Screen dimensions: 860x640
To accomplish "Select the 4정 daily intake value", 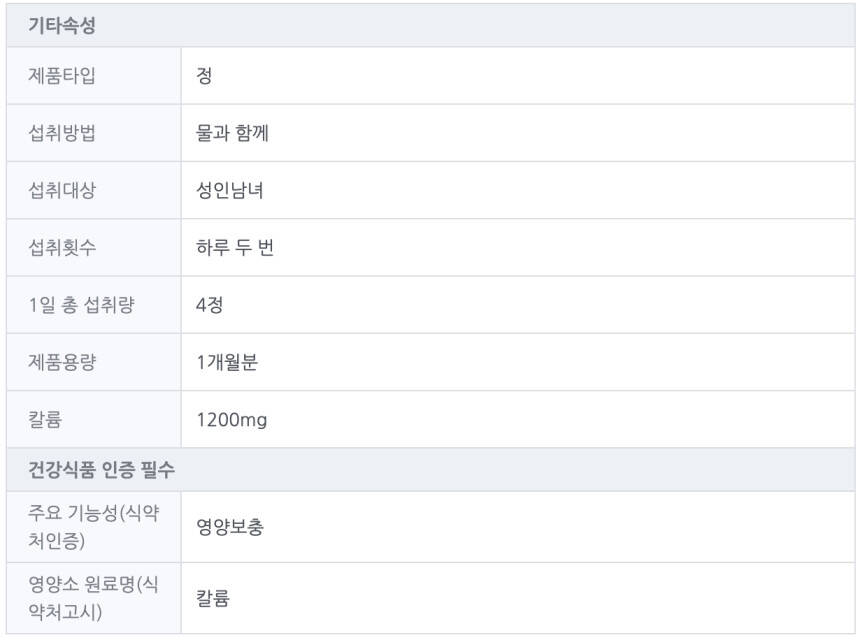I will pyautogui.click(x=210, y=305).
